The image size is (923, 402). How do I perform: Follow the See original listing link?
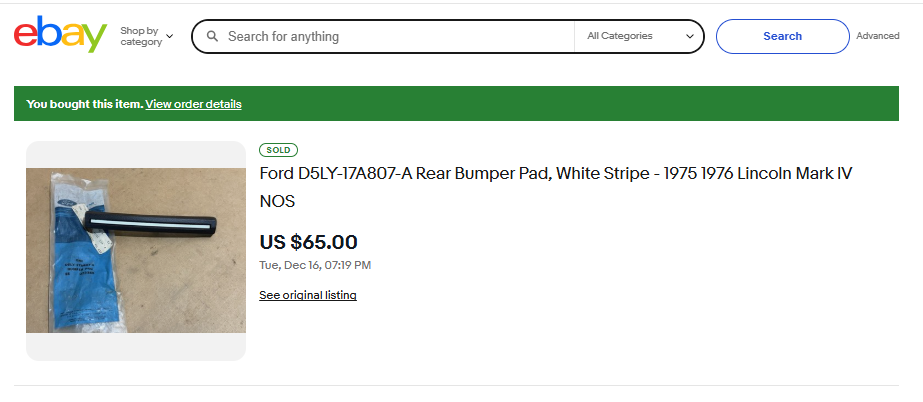[307, 295]
